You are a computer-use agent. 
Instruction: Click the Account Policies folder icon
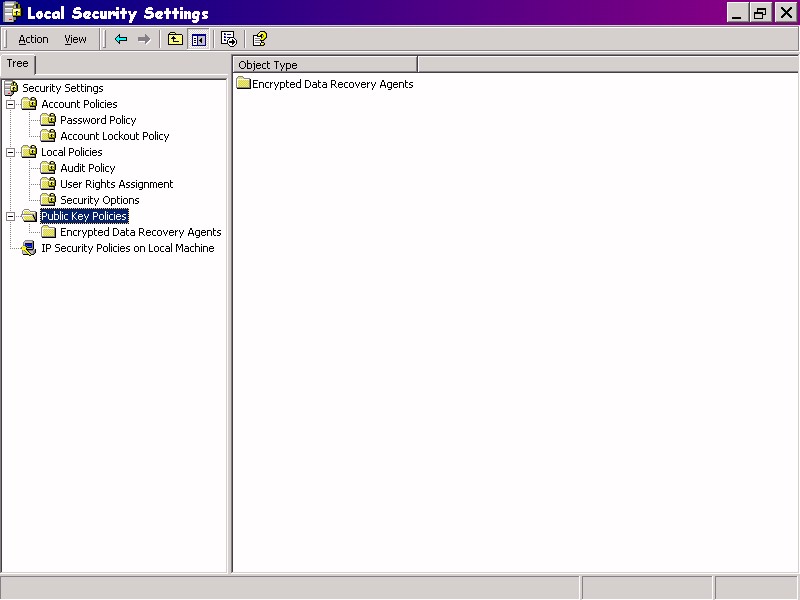point(30,104)
